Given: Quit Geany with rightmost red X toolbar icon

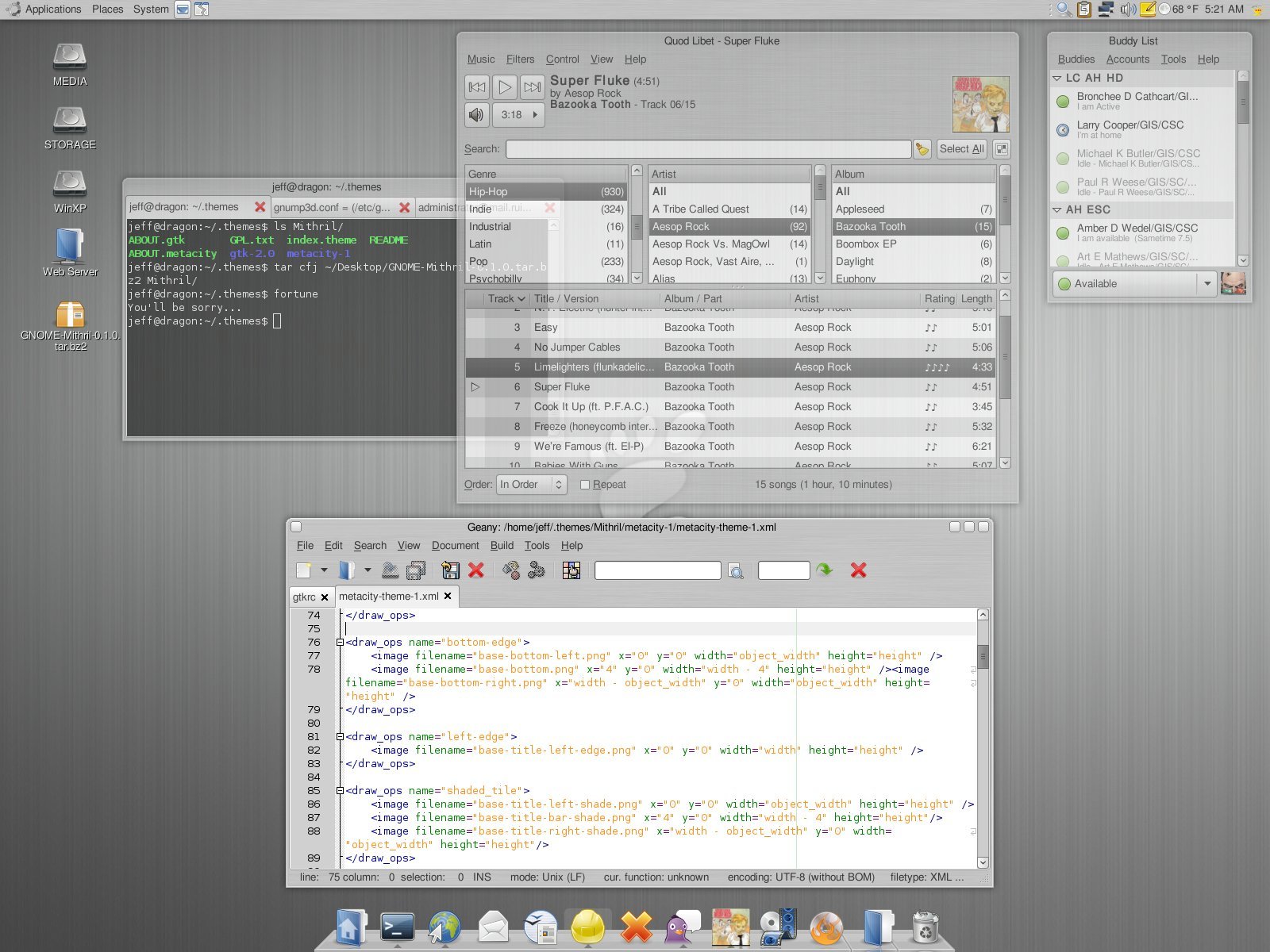Looking at the screenshot, I should coord(858,570).
